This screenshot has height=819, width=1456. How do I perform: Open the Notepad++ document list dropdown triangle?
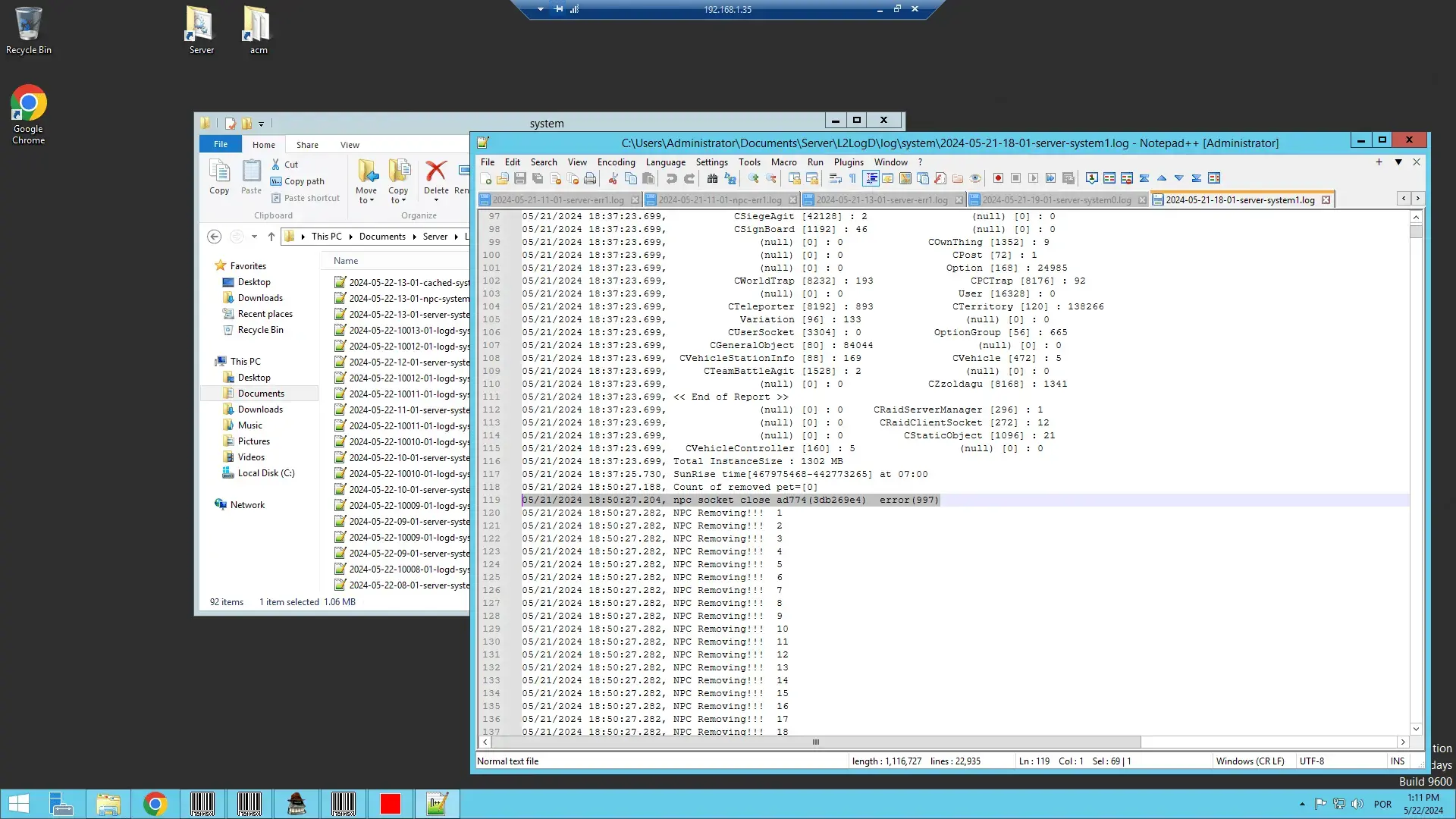click(1398, 162)
